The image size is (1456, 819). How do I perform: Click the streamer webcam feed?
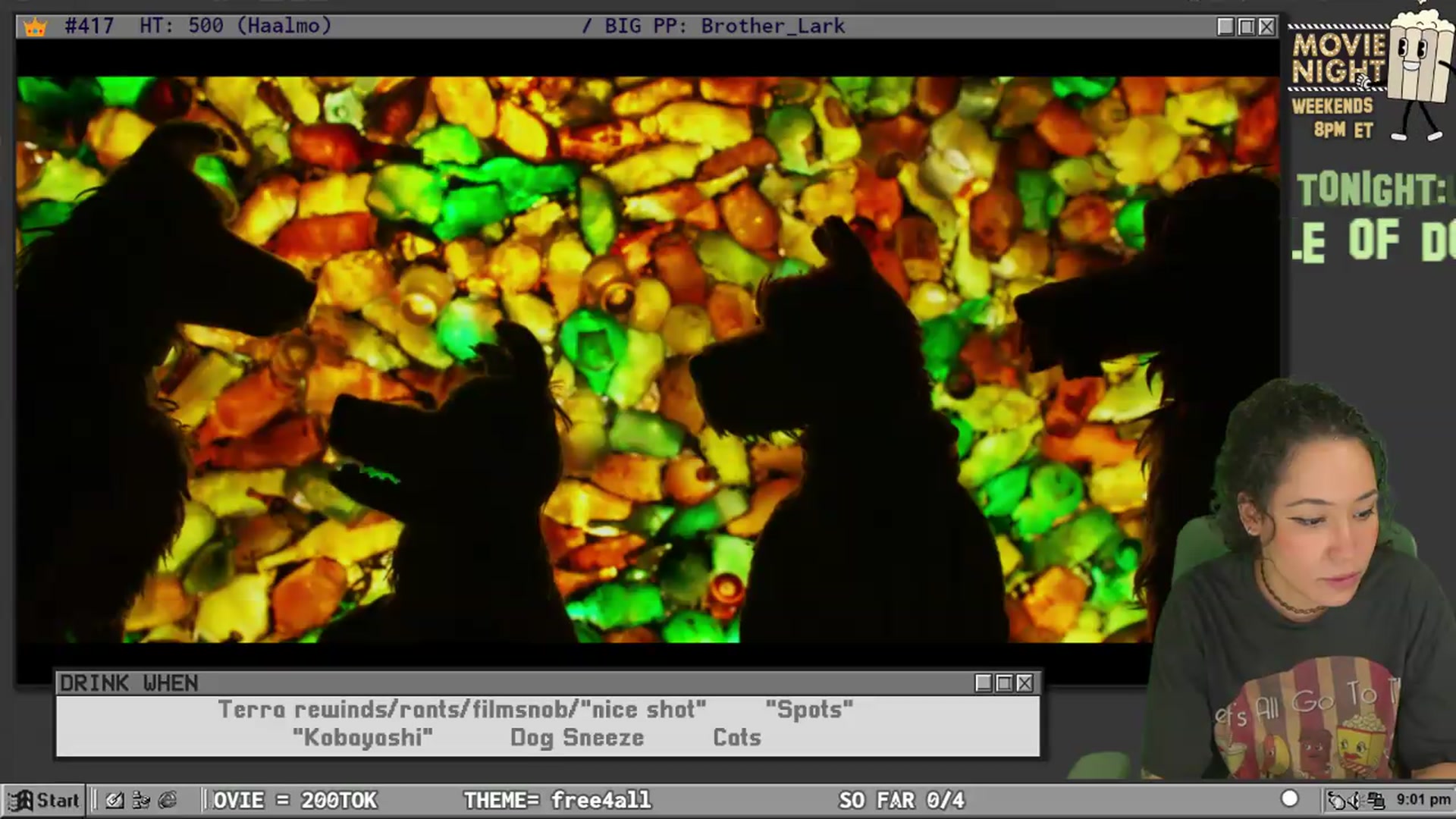pos(1299,580)
